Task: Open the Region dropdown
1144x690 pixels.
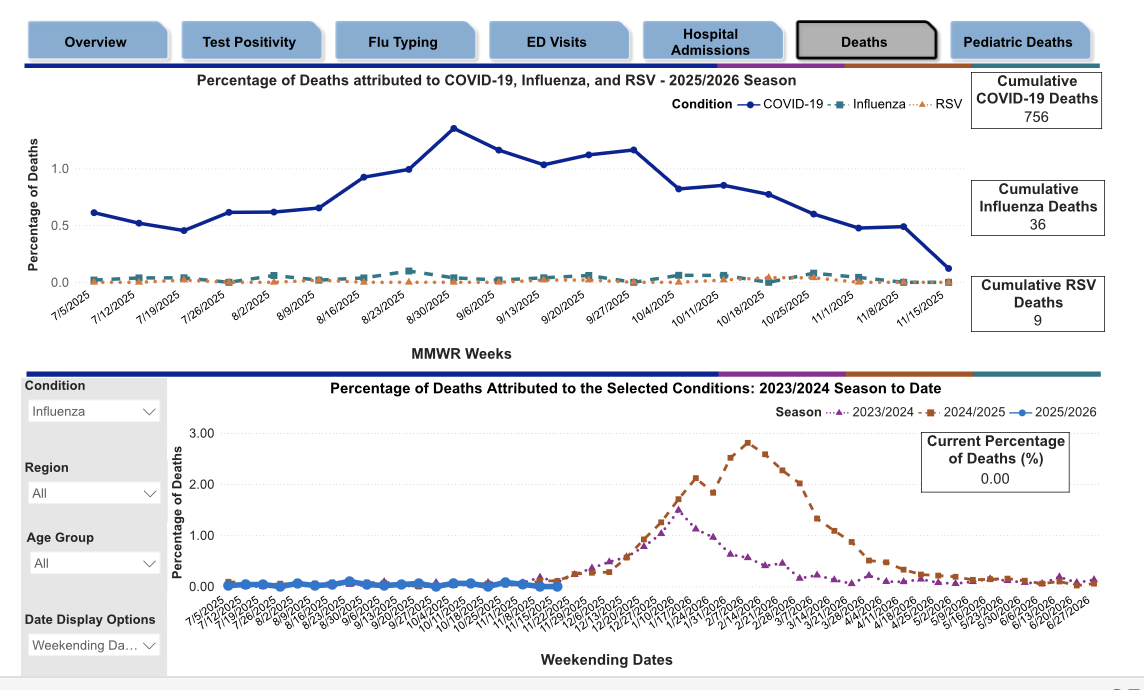Action: (93, 493)
